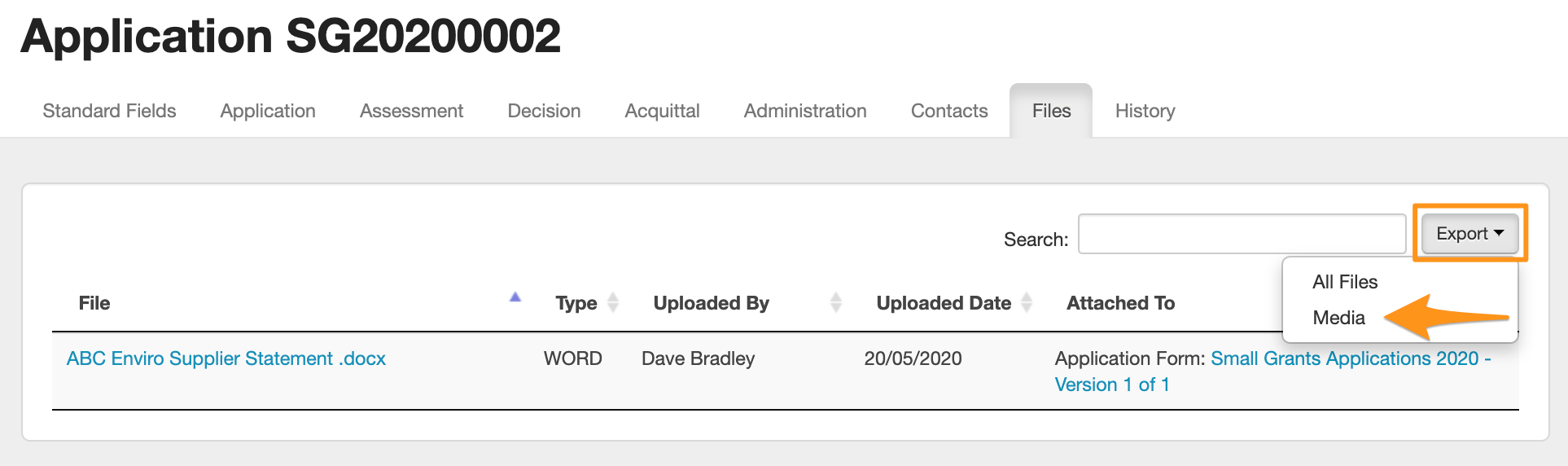Switch to the Administration tab
1568x466 pixels.
pyautogui.click(x=805, y=111)
